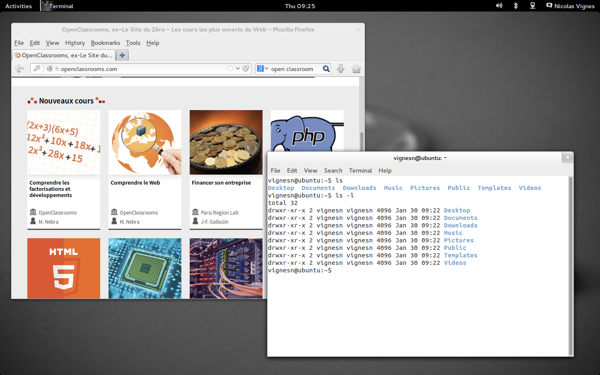Click the Firefox back arrow button

click(20, 69)
